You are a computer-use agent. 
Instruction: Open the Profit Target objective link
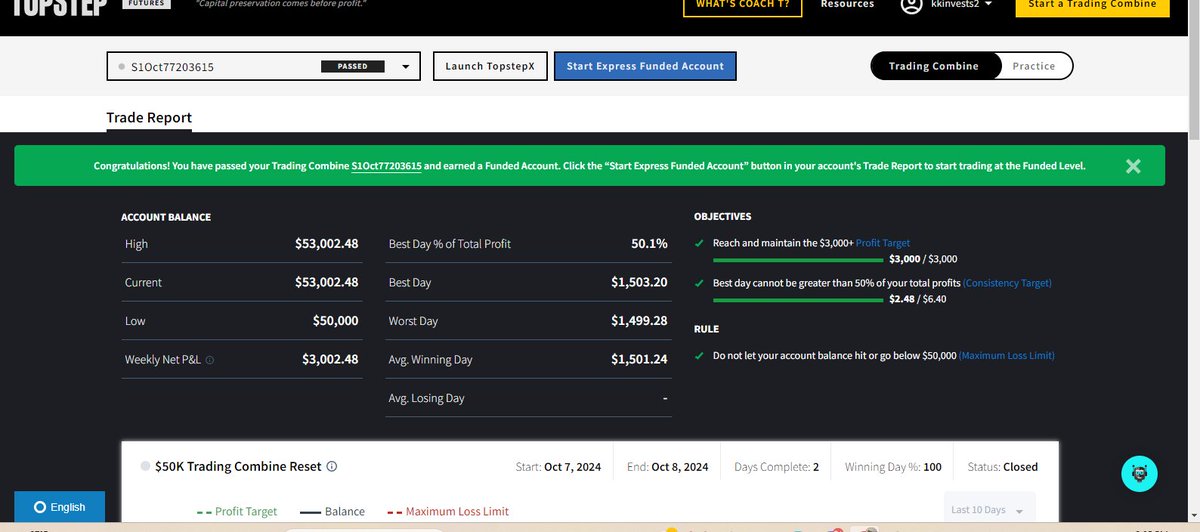pos(883,243)
